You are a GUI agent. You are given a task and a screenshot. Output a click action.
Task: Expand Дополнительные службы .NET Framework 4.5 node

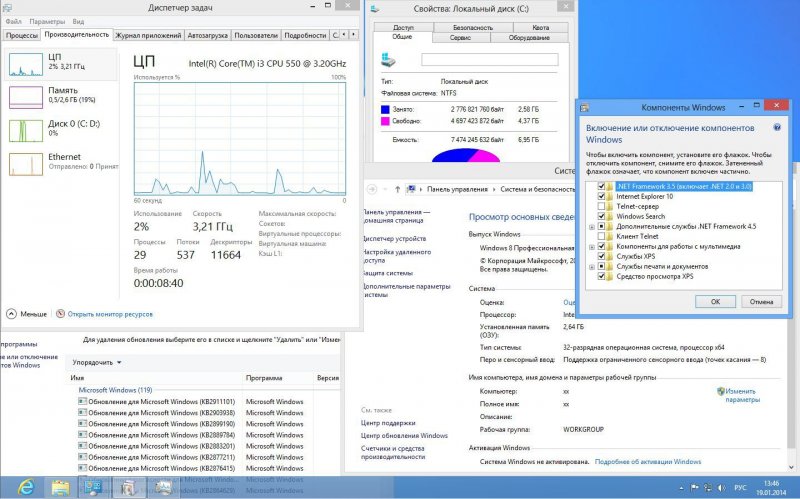[x=592, y=227]
